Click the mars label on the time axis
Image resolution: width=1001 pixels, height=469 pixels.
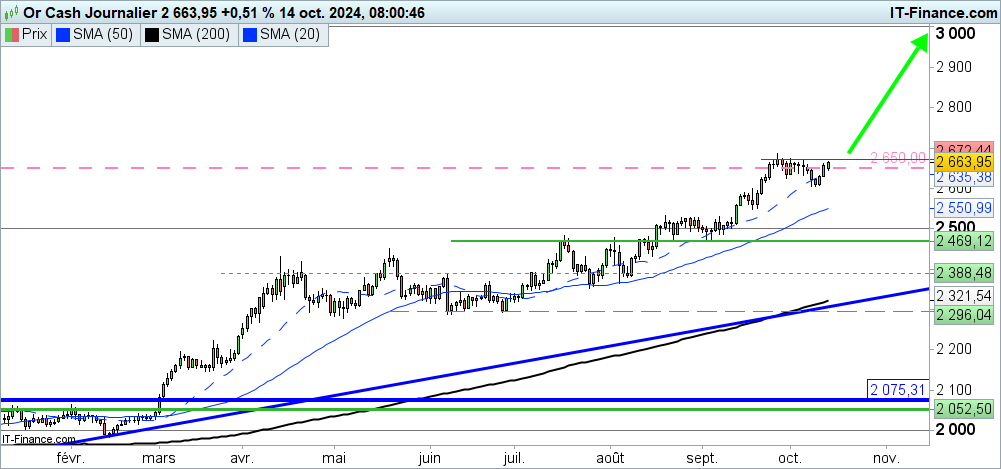tap(161, 457)
